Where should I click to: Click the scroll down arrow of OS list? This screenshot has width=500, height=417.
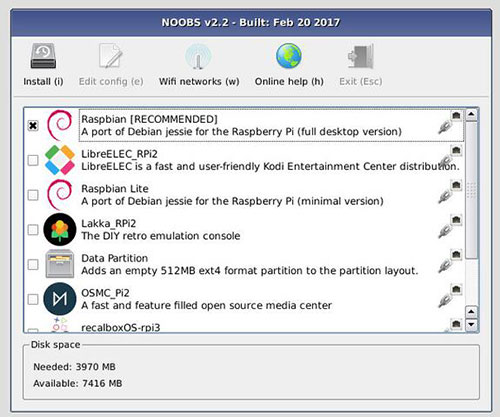click(x=471, y=324)
